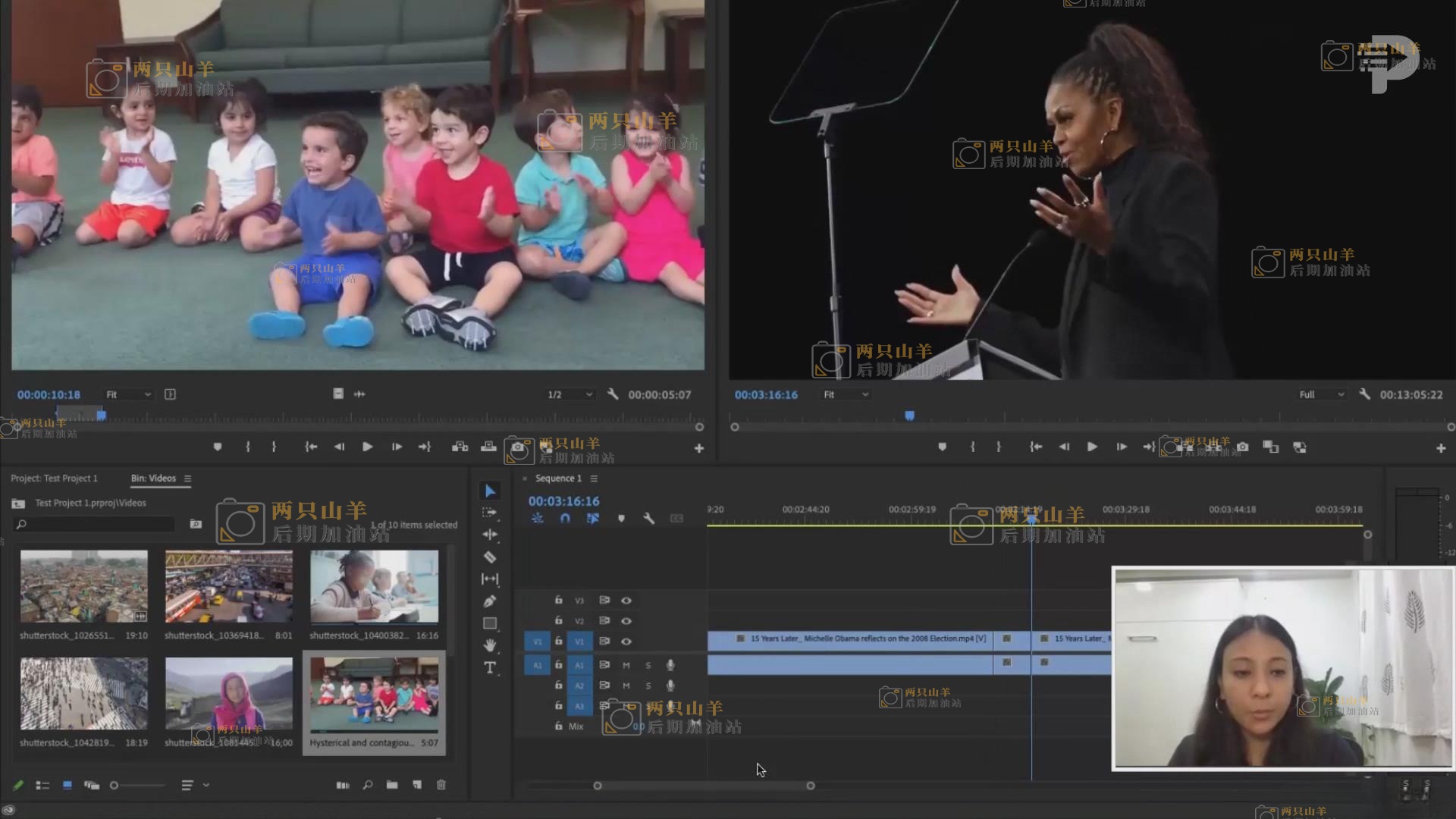The width and height of the screenshot is (1456, 819).
Task: Toggle V3 track visibility eye
Action: [x=626, y=601]
